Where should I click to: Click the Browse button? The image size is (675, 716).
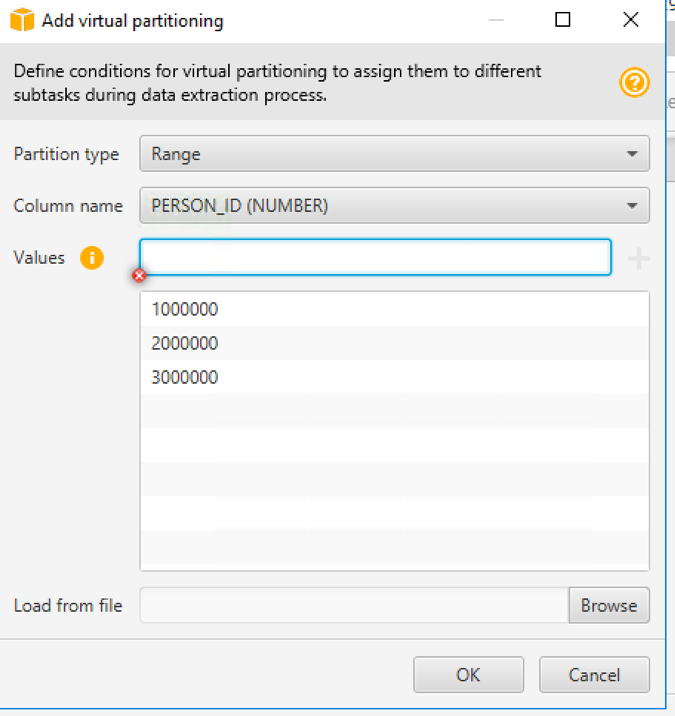point(609,605)
